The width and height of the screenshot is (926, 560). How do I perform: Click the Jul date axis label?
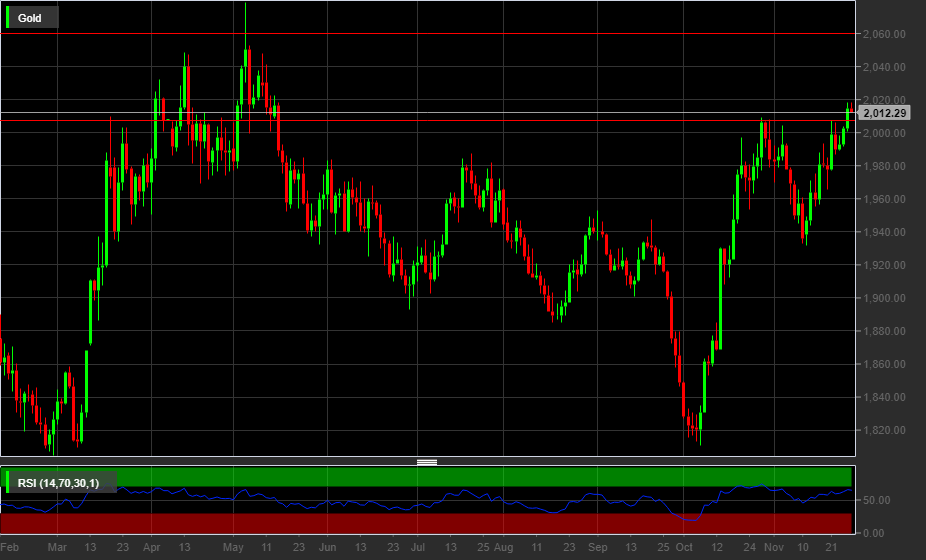418,548
